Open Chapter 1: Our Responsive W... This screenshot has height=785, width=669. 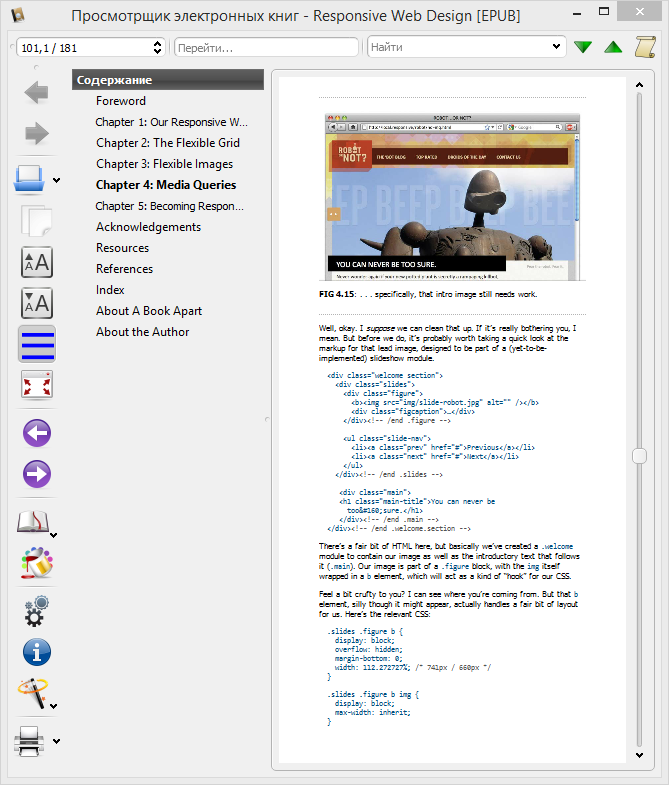tap(171, 122)
